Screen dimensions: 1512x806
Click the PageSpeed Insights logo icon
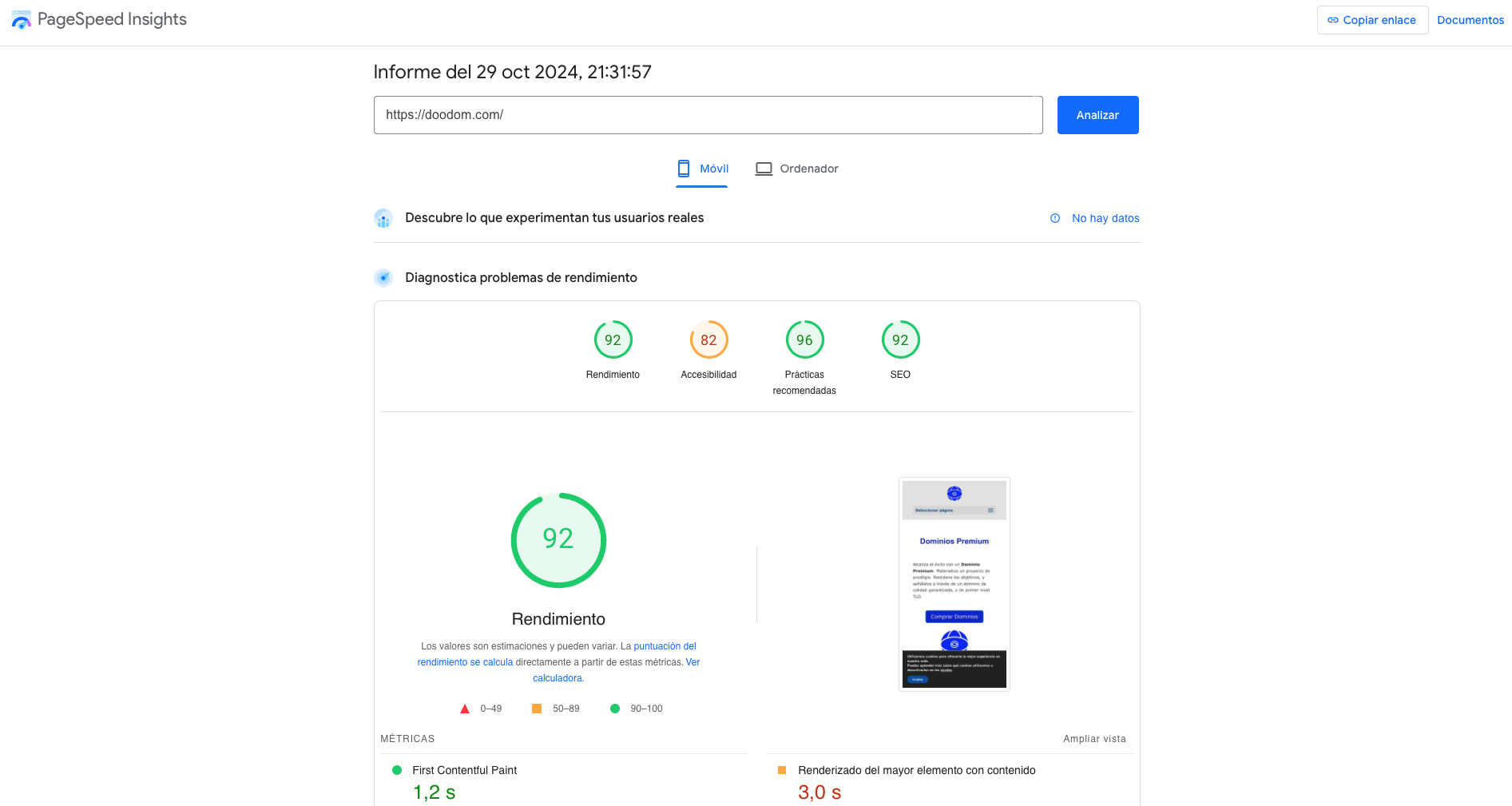[22, 20]
